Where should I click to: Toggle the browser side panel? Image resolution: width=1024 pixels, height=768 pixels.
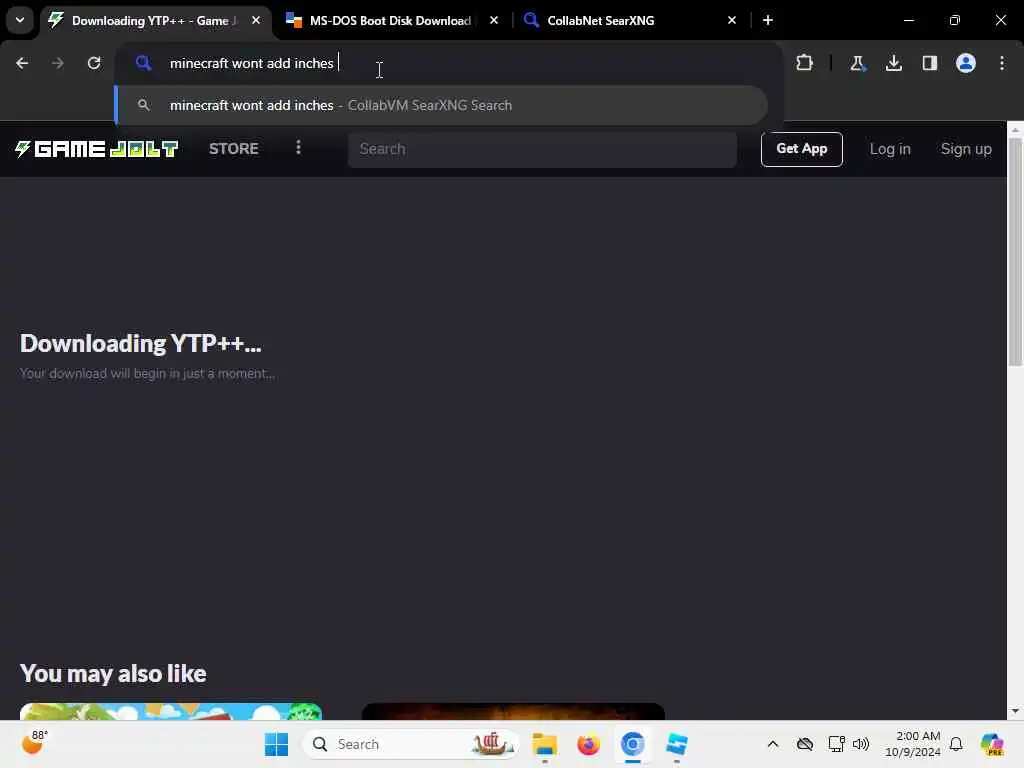click(930, 63)
